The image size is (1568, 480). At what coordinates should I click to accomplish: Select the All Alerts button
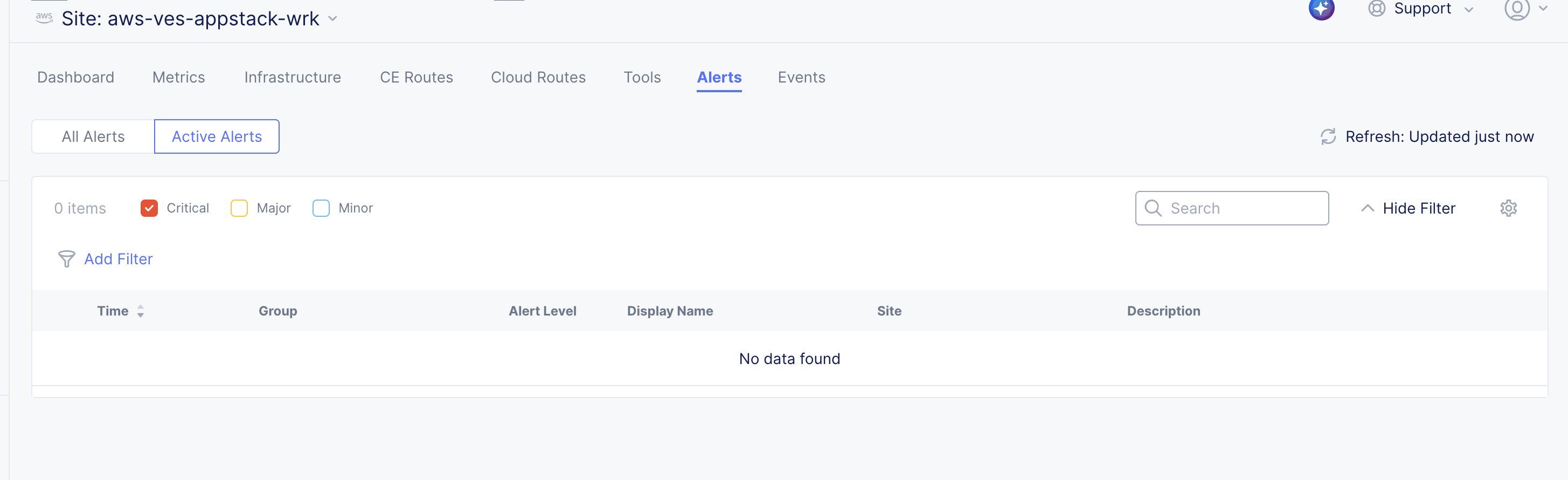click(x=93, y=136)
